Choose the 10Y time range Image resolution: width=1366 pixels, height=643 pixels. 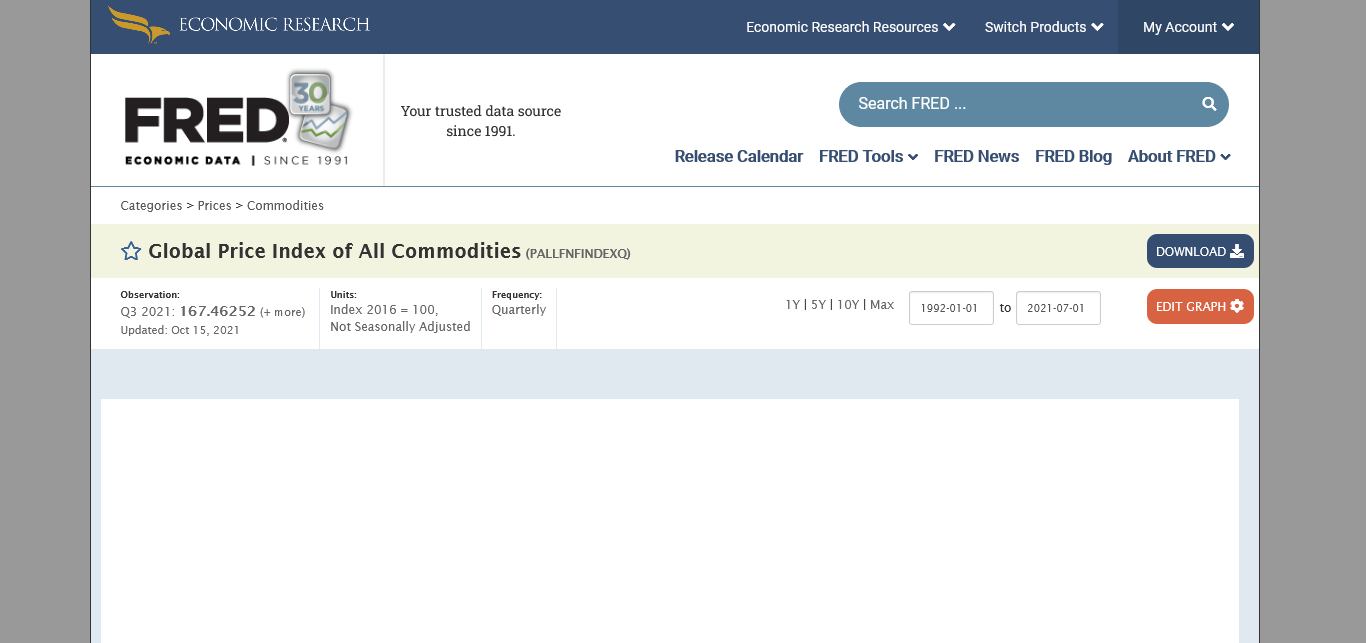pyautogui.click(x=848, y=305)
